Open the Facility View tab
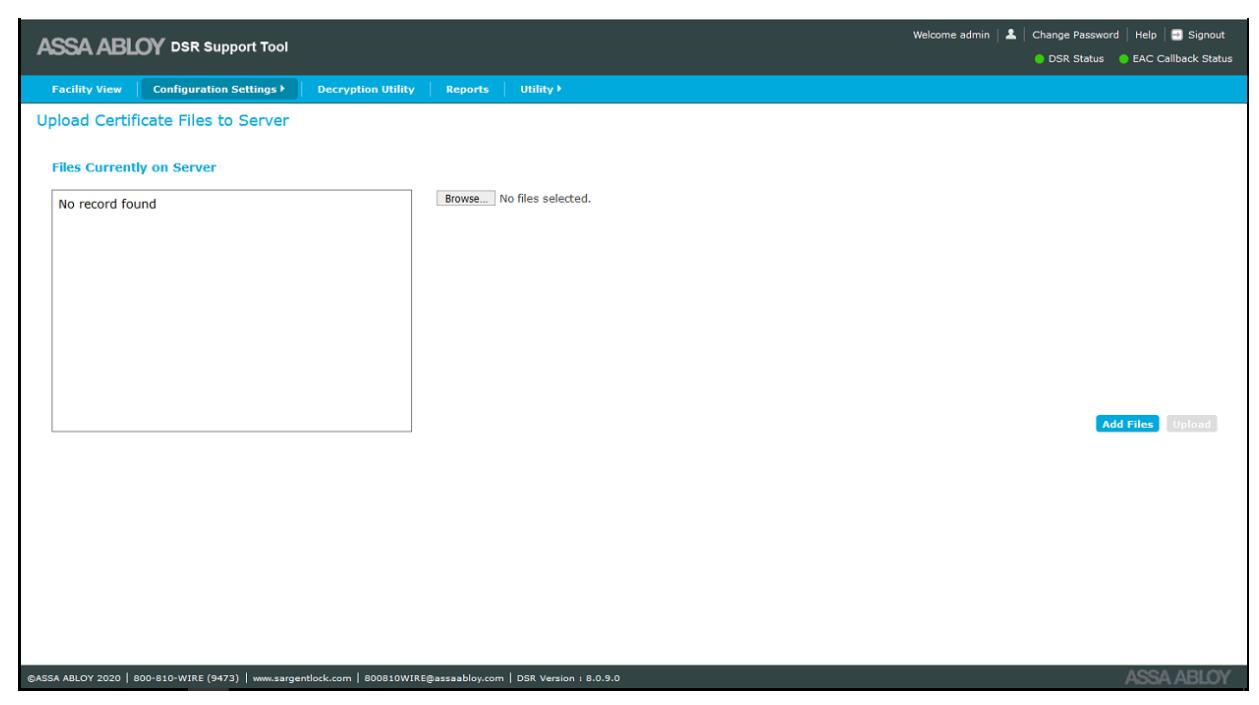This screenshot has width=1259, height=705. [86, 89]
